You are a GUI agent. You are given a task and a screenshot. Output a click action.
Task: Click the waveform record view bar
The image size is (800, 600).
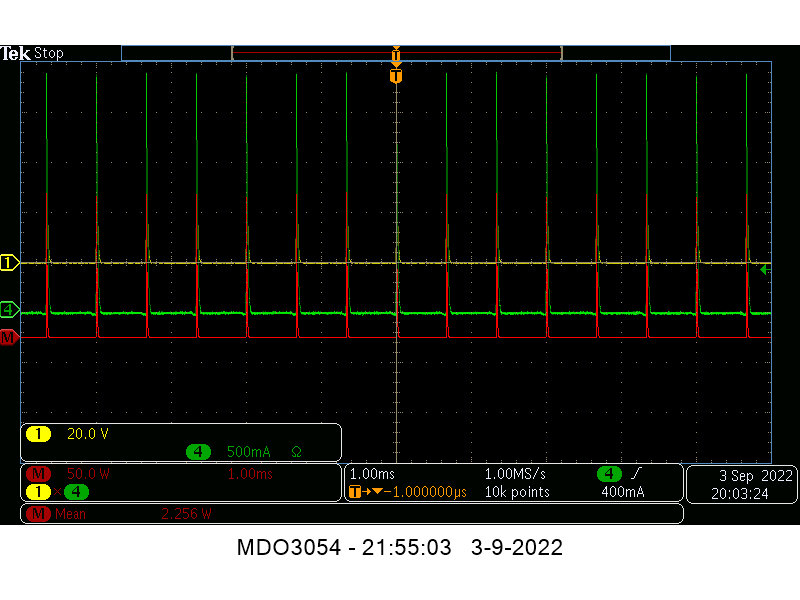tap(396, 53)
